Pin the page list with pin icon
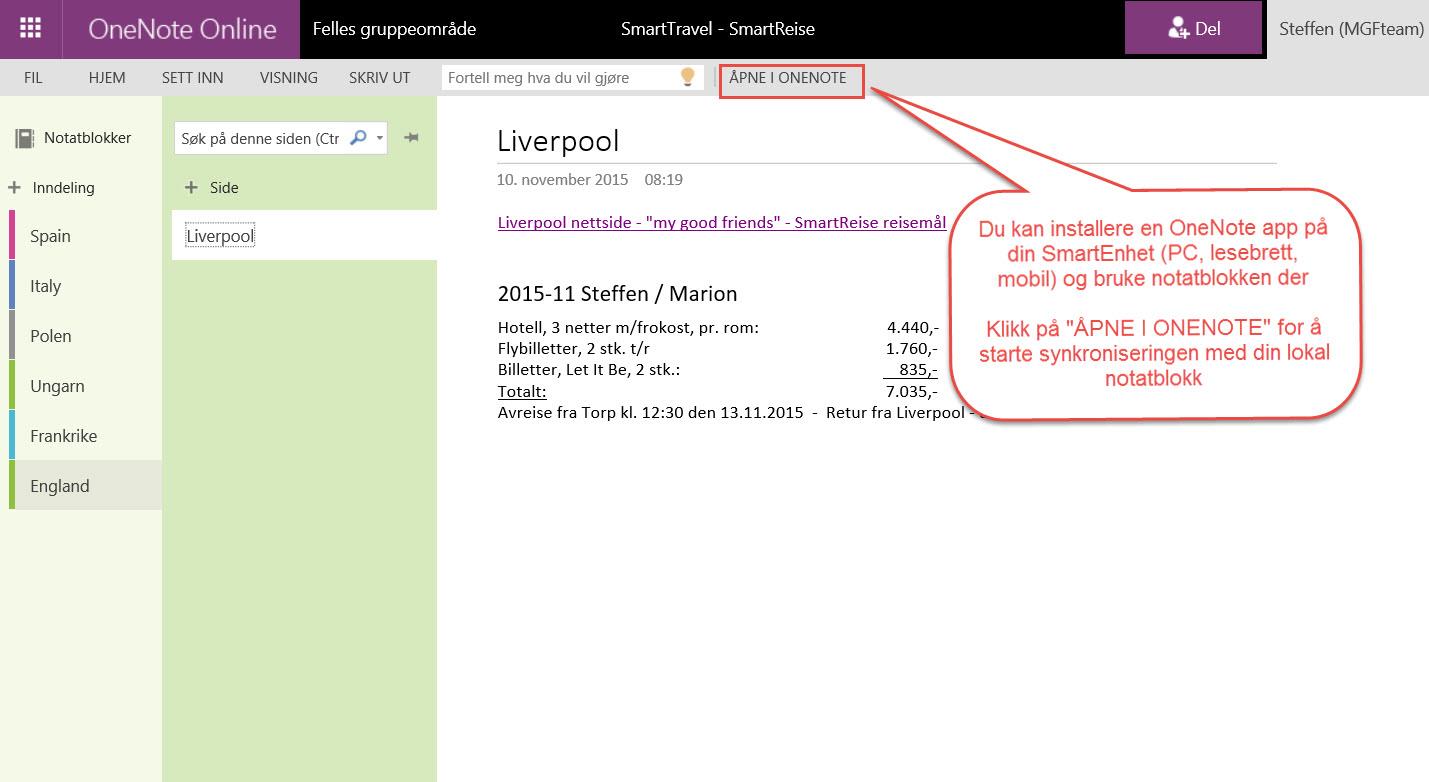The height and width of the screenshot is (782, 1429). (x=411, y=138)
